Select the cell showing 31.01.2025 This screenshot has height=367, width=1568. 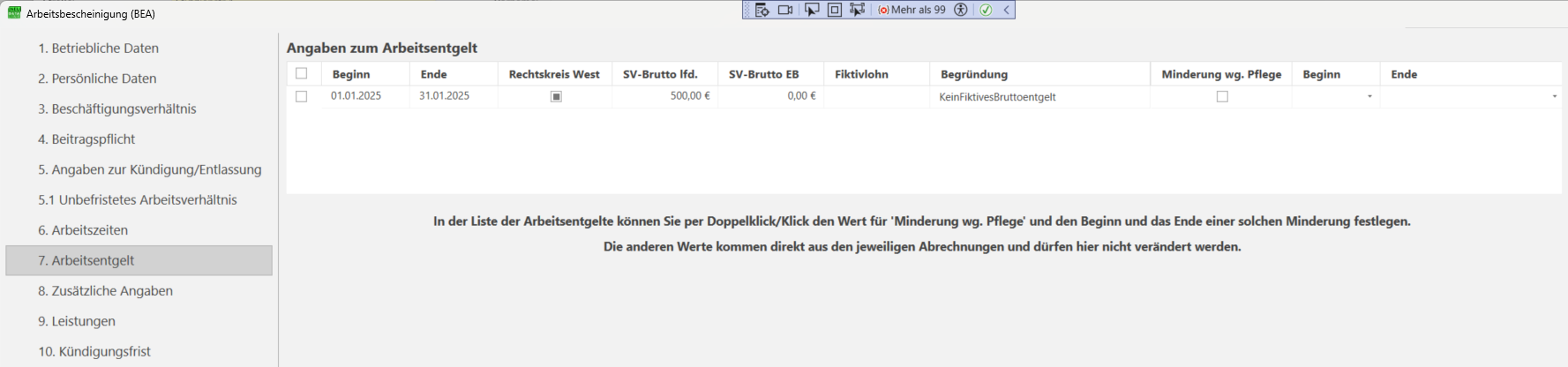pos(454,96)
